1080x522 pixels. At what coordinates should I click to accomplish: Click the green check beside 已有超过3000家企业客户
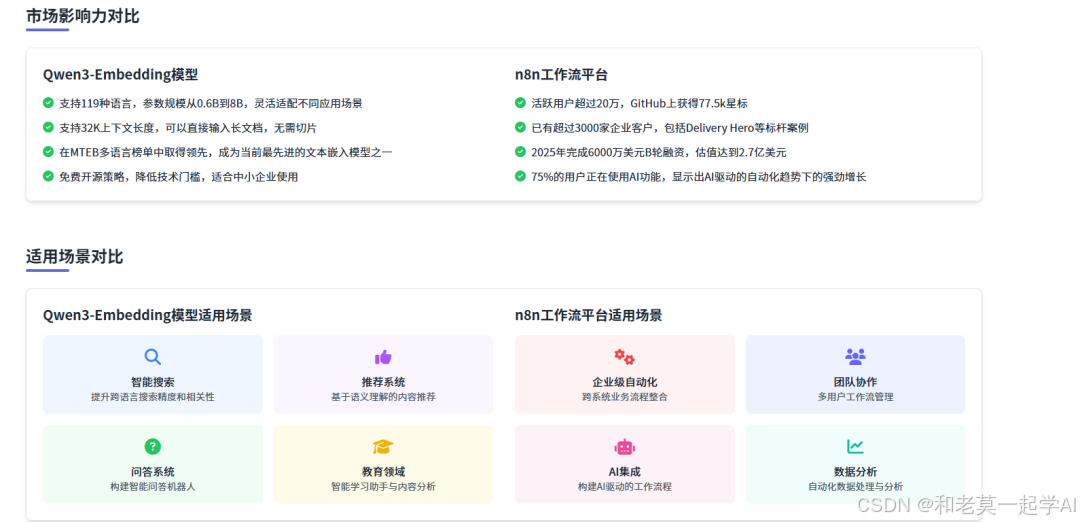pos(520,127)
